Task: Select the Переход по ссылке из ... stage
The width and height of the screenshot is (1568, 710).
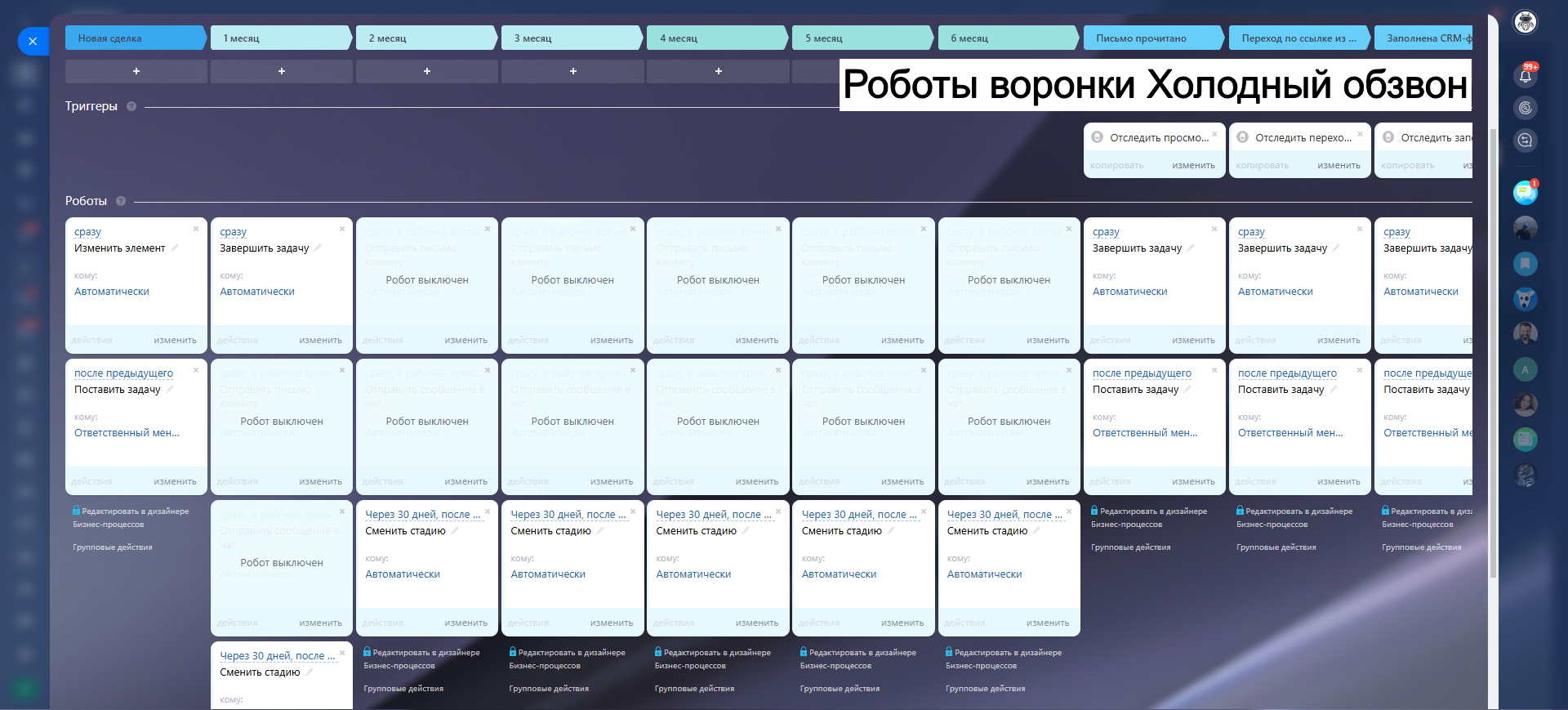Action: tap(1299, 38)
